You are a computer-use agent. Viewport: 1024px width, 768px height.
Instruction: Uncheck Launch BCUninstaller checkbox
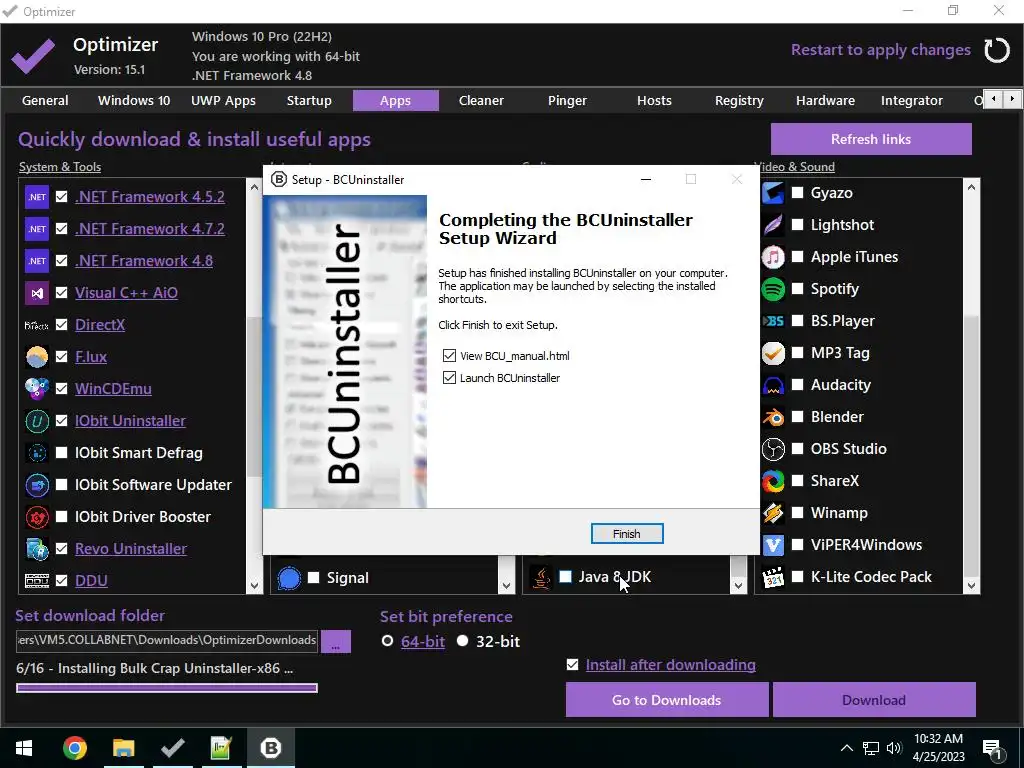pyautogui.click(x=449, y=377)
